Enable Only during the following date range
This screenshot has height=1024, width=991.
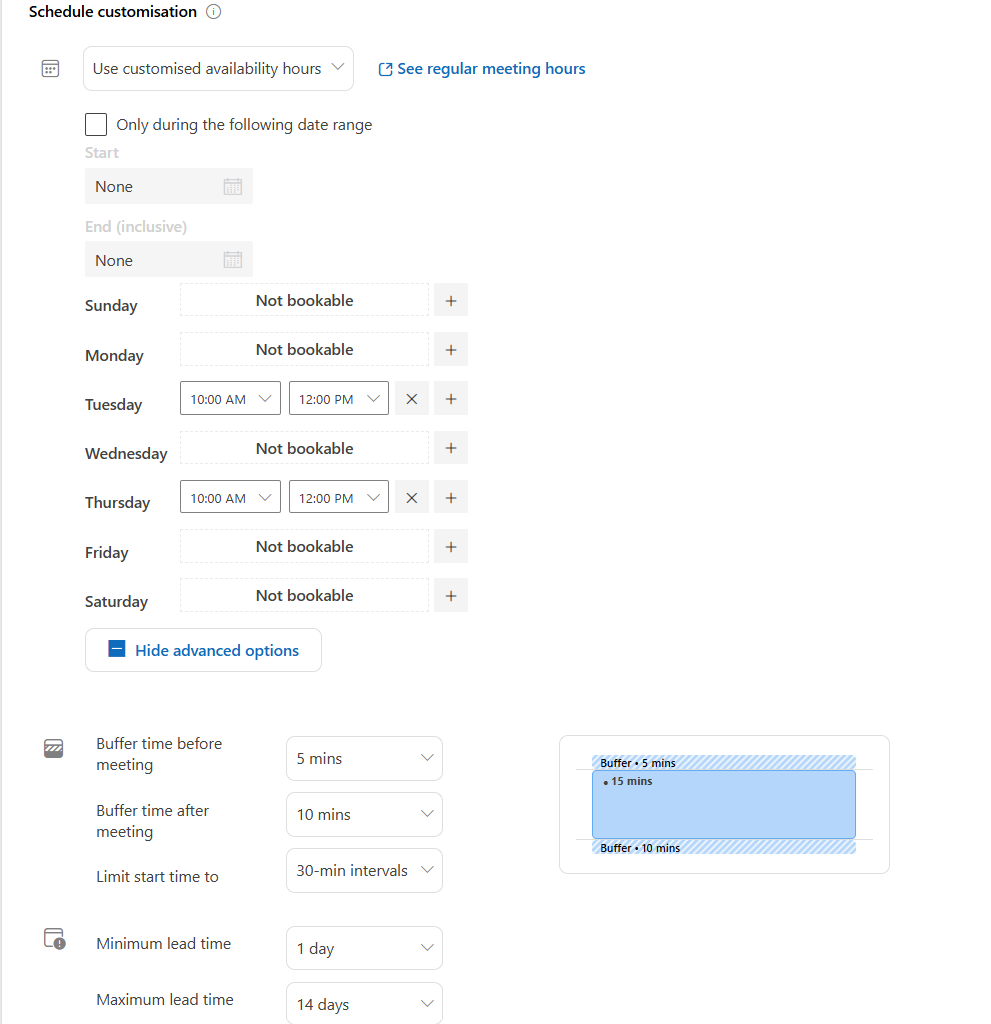pos(96,125)
